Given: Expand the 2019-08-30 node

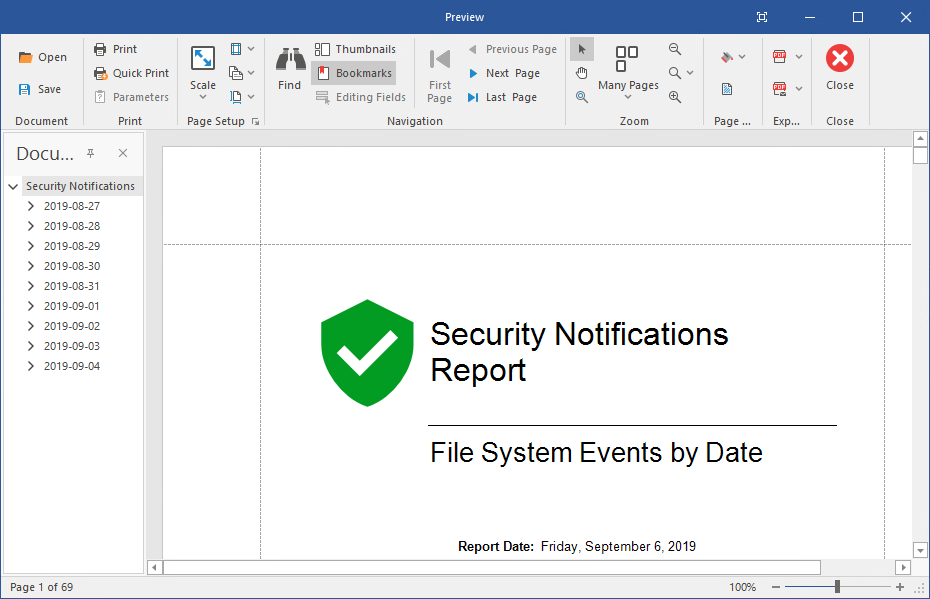Looking at the screenshot, I should [x=31, y=266].
